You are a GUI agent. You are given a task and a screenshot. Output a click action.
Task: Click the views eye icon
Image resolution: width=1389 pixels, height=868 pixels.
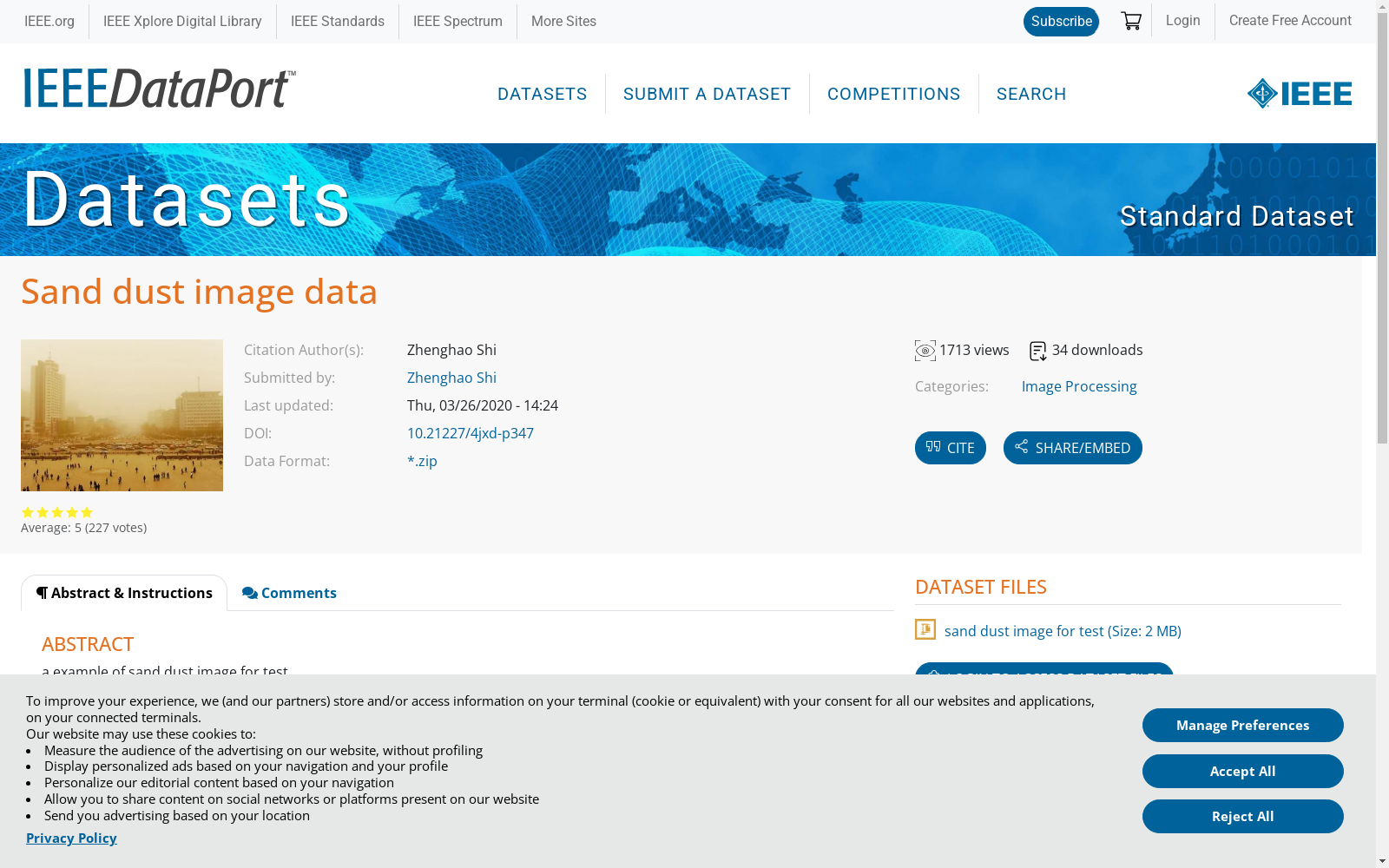925,351
